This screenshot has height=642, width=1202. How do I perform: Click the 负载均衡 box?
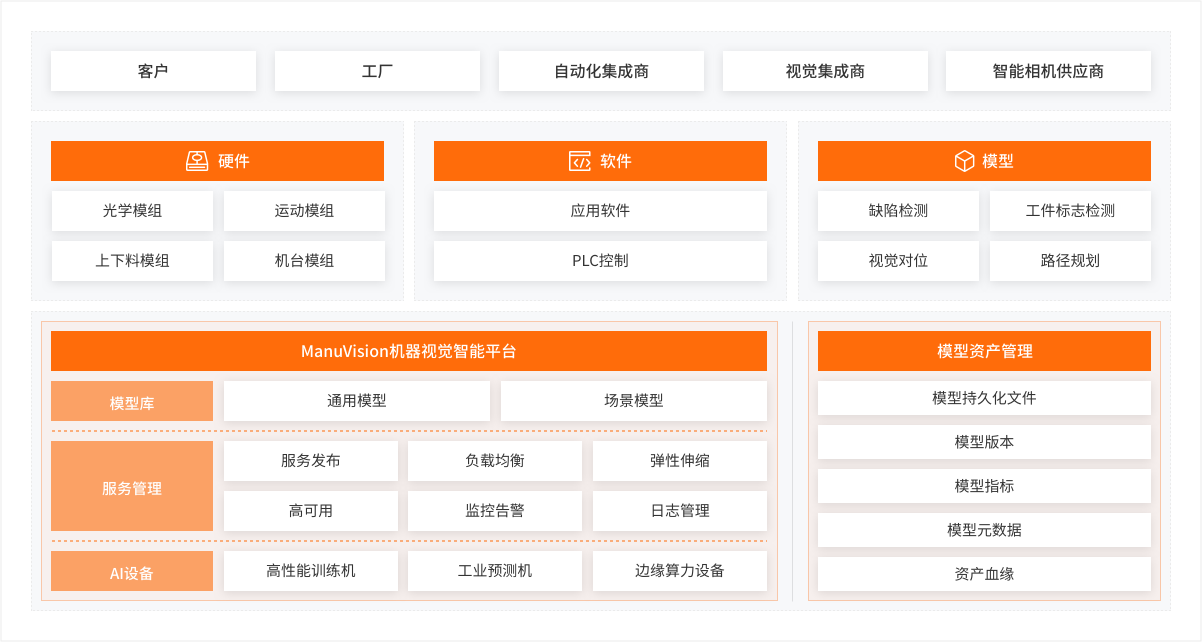(495, 461)
